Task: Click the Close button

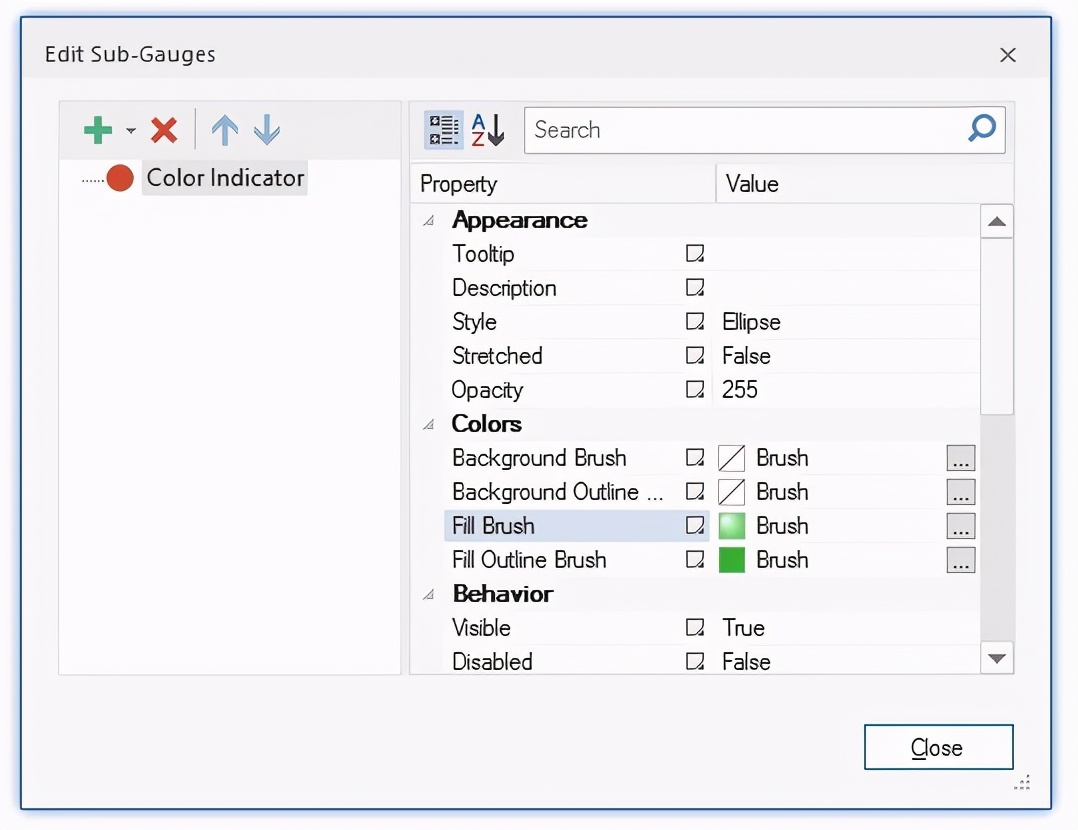Action: [937, 748]
